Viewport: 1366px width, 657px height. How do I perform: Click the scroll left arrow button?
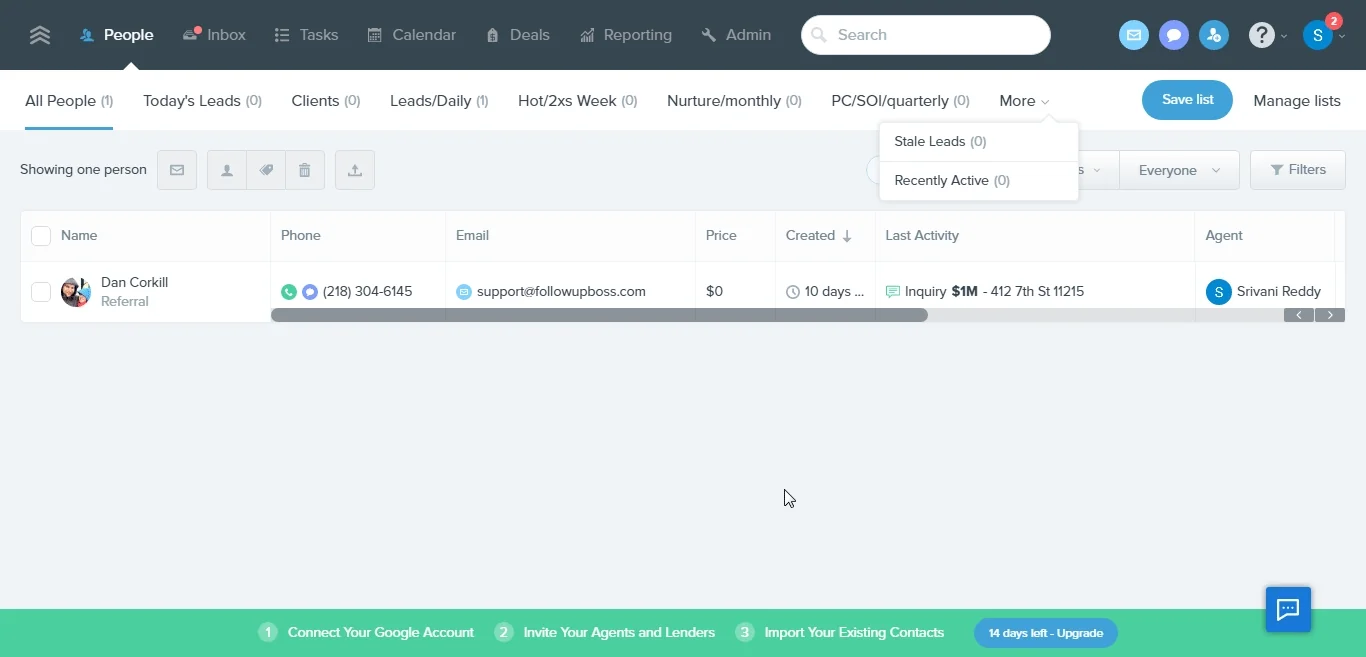[1299, 315]
